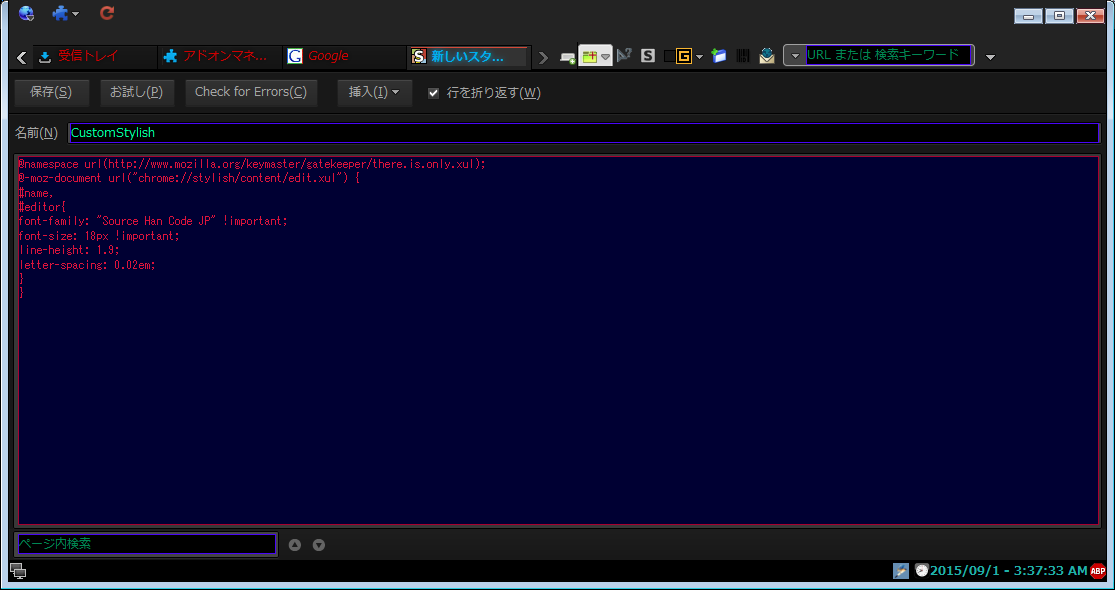Click the globe mail envelope toolbar icon
The width and height of the screenshot is (1115, 590).
tap(766, 56)
